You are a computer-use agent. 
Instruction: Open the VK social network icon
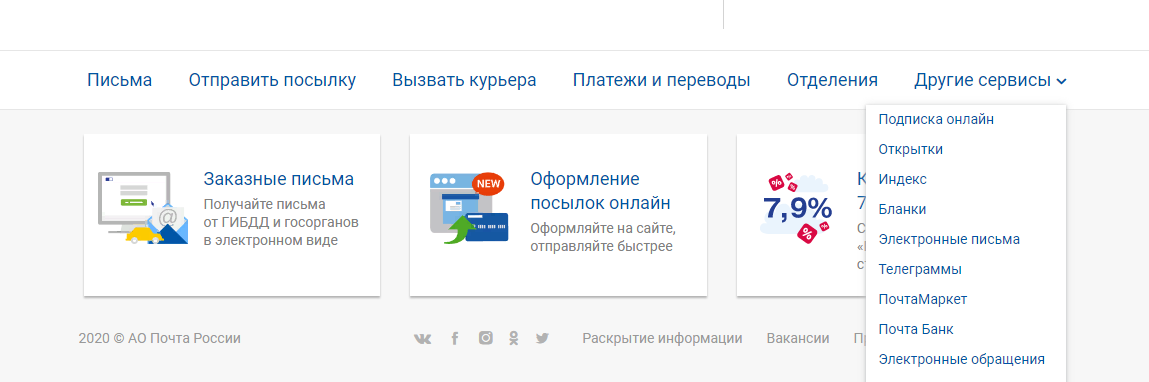click(423, 338)
